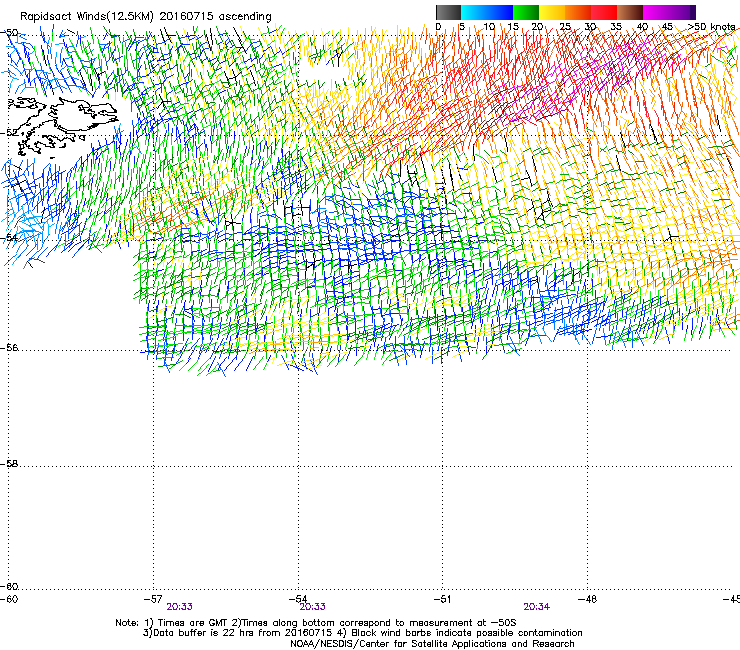
Task: Click the longitude label "-57"
Action: pos(153,599)
